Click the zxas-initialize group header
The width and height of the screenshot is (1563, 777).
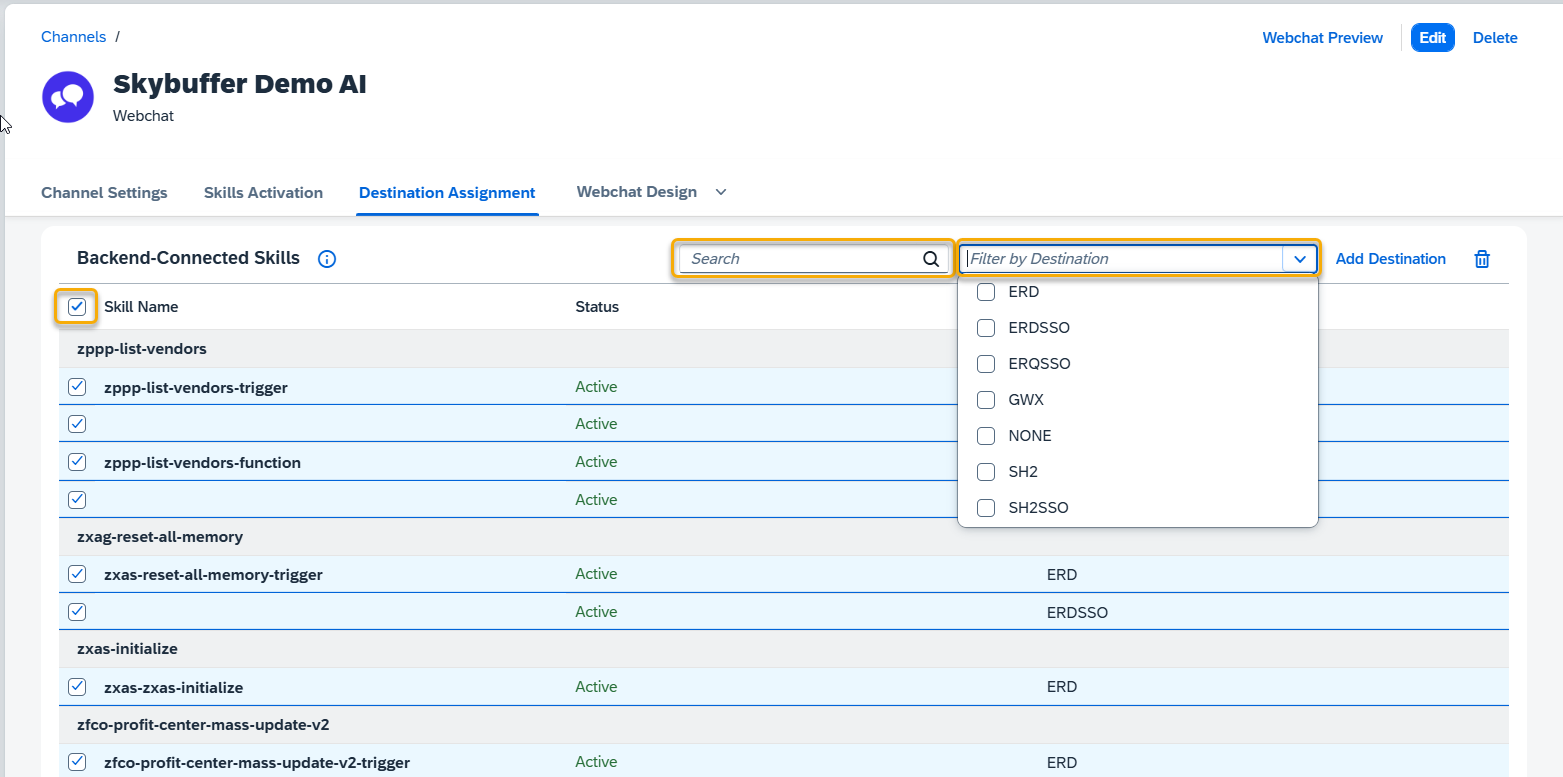pyautogui.click(x=783, y=649)
